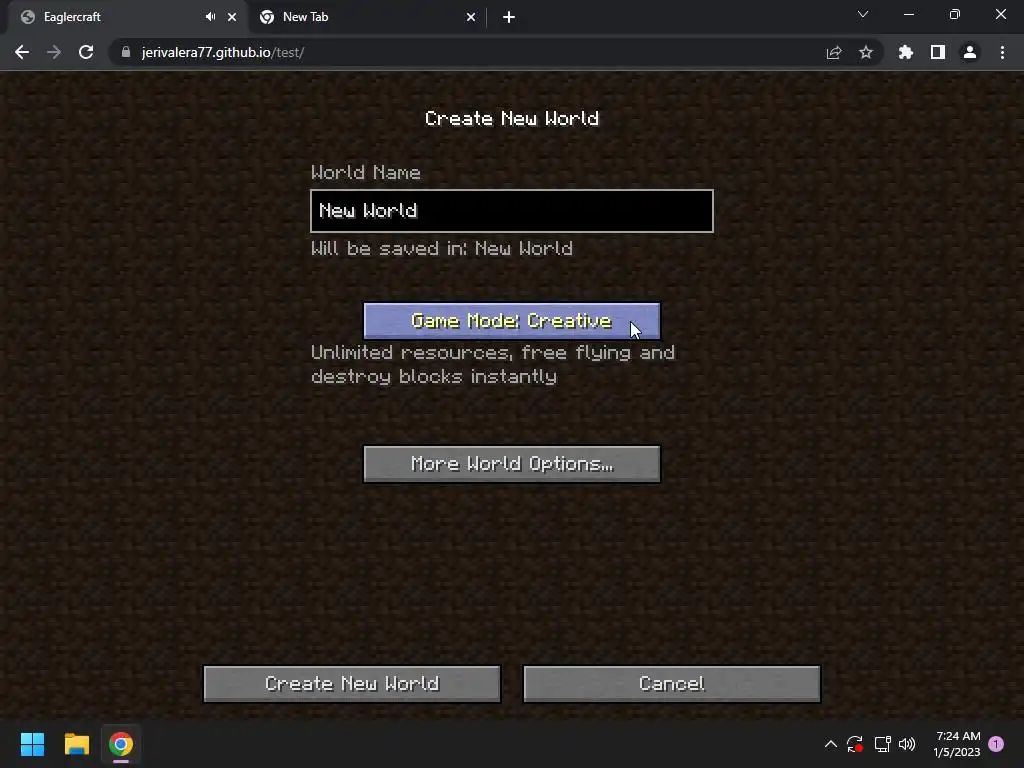Click the address bar URL

click(223, 52)
